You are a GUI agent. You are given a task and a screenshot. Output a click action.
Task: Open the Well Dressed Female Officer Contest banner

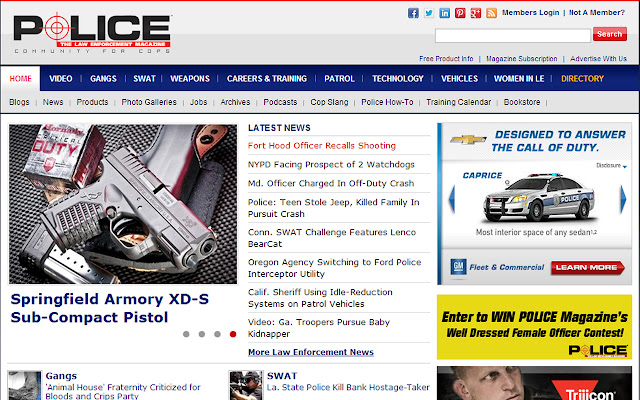click(x=534, y=327)
